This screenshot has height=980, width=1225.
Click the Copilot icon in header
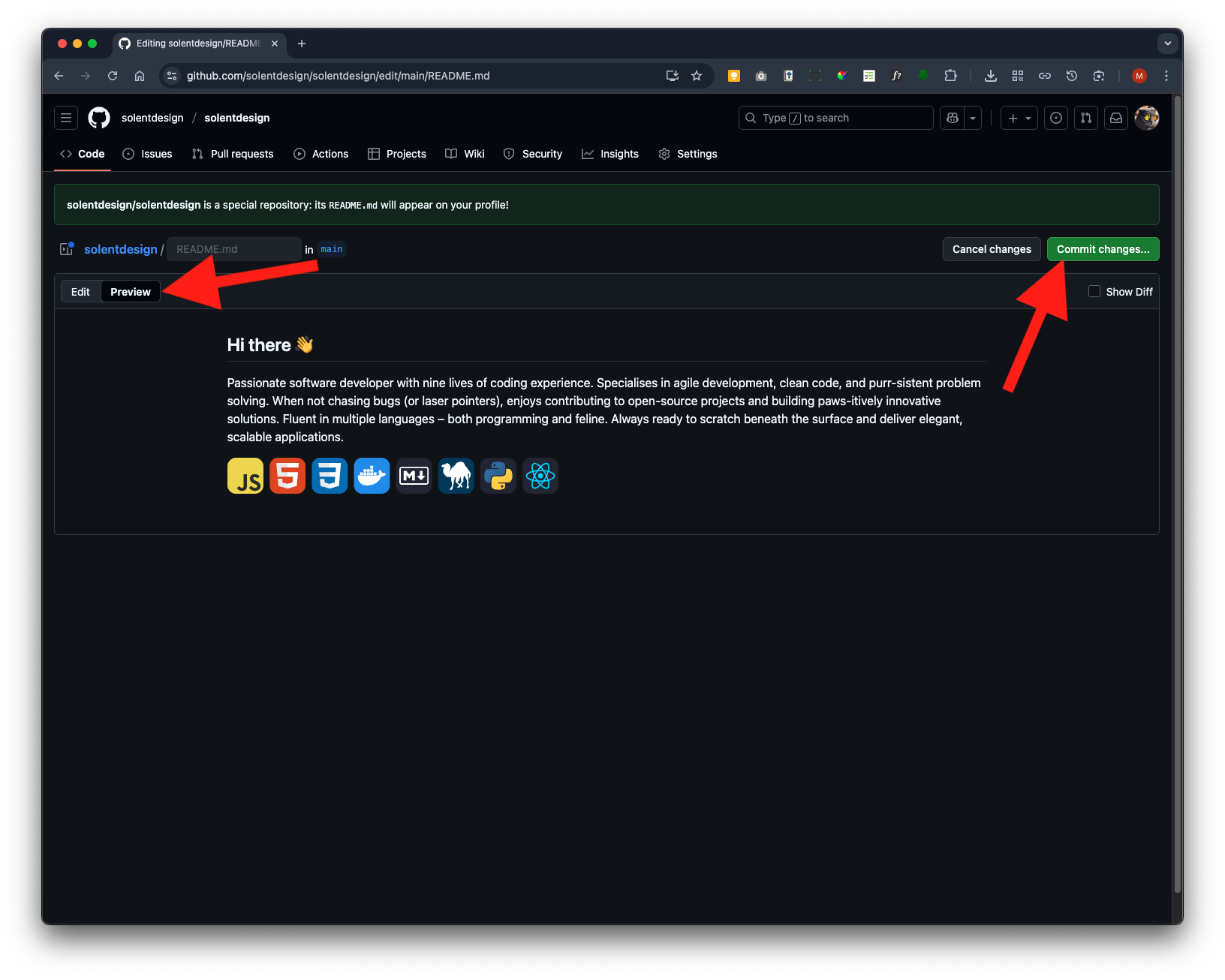953,118
